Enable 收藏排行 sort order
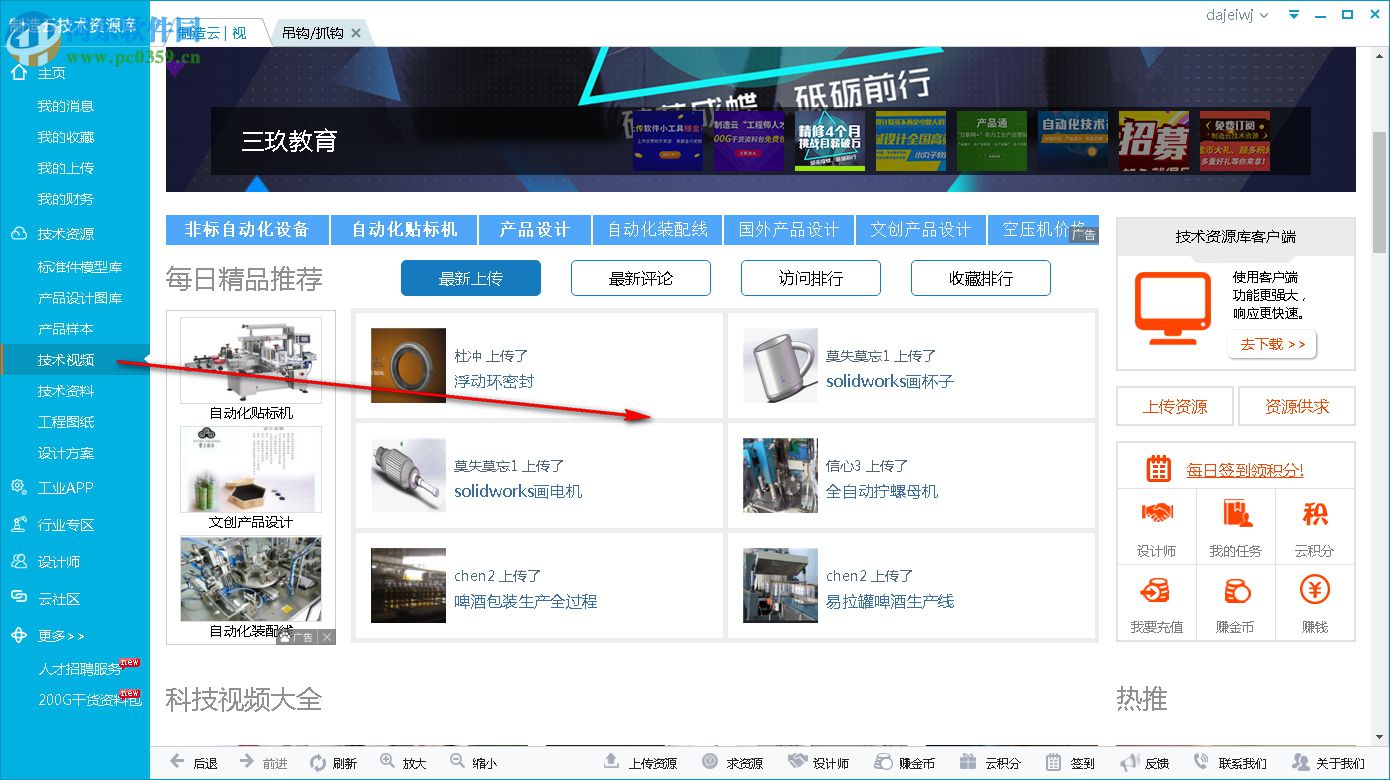The image size is (1390, 780). pyautogui.click(x=981, y=278)
